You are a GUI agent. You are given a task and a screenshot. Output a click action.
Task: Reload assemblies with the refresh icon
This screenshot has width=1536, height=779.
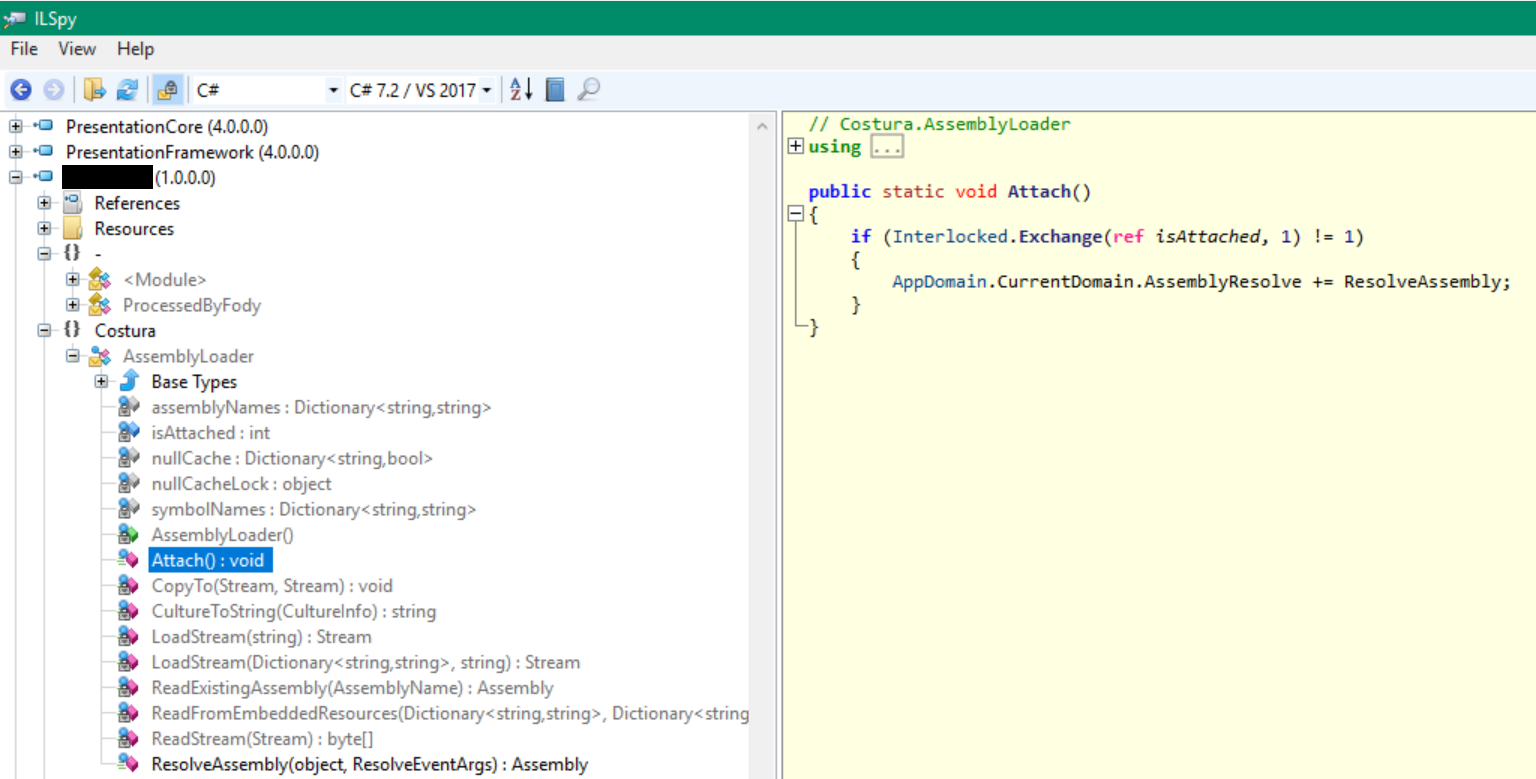pos(127,90)
